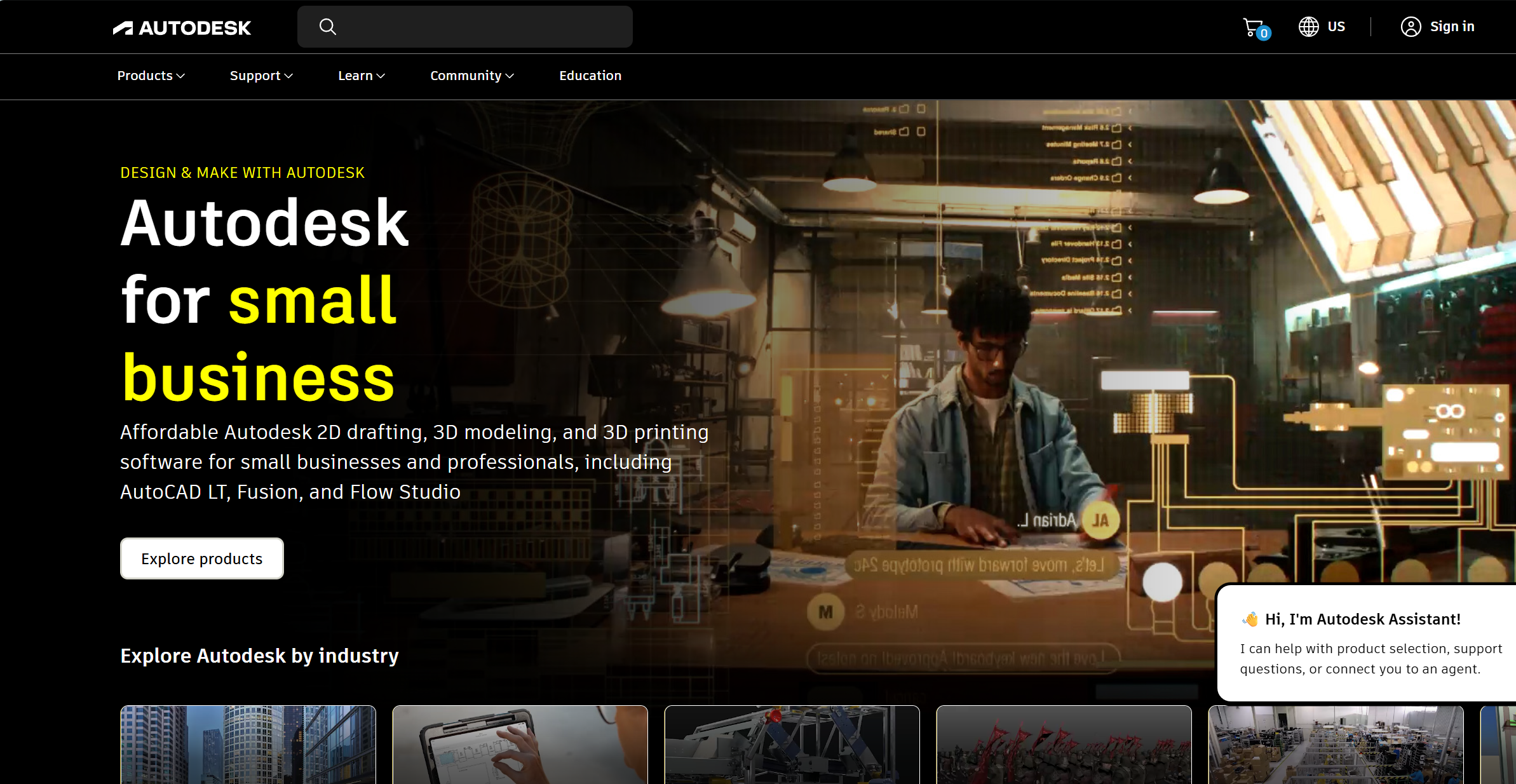
Task: Click the 'Explore Autodesk by industry' heading
Action: pos(260,656)
